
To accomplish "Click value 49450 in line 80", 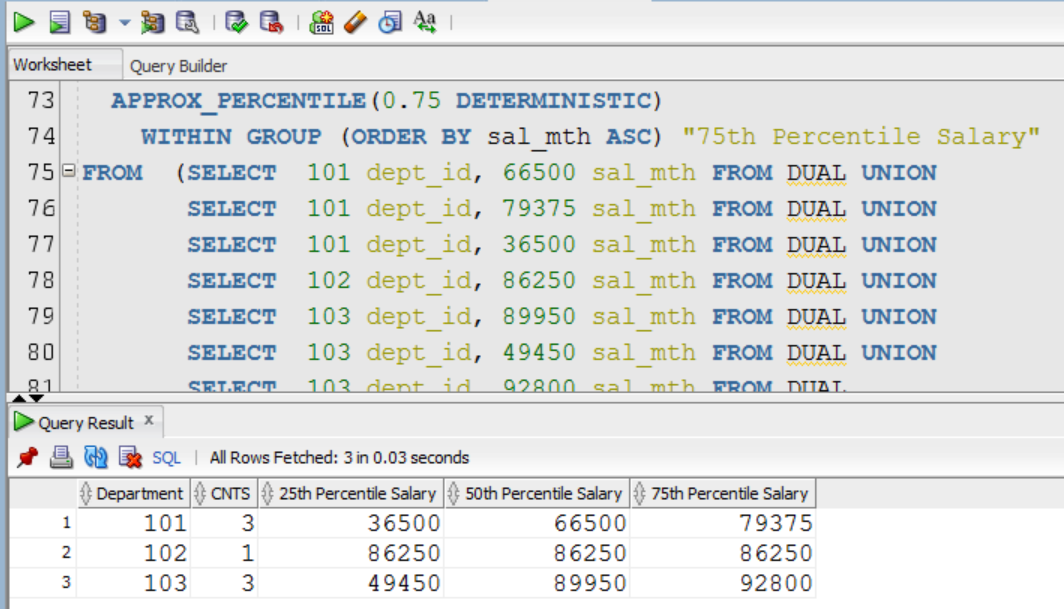I will [x=539, y=352].
